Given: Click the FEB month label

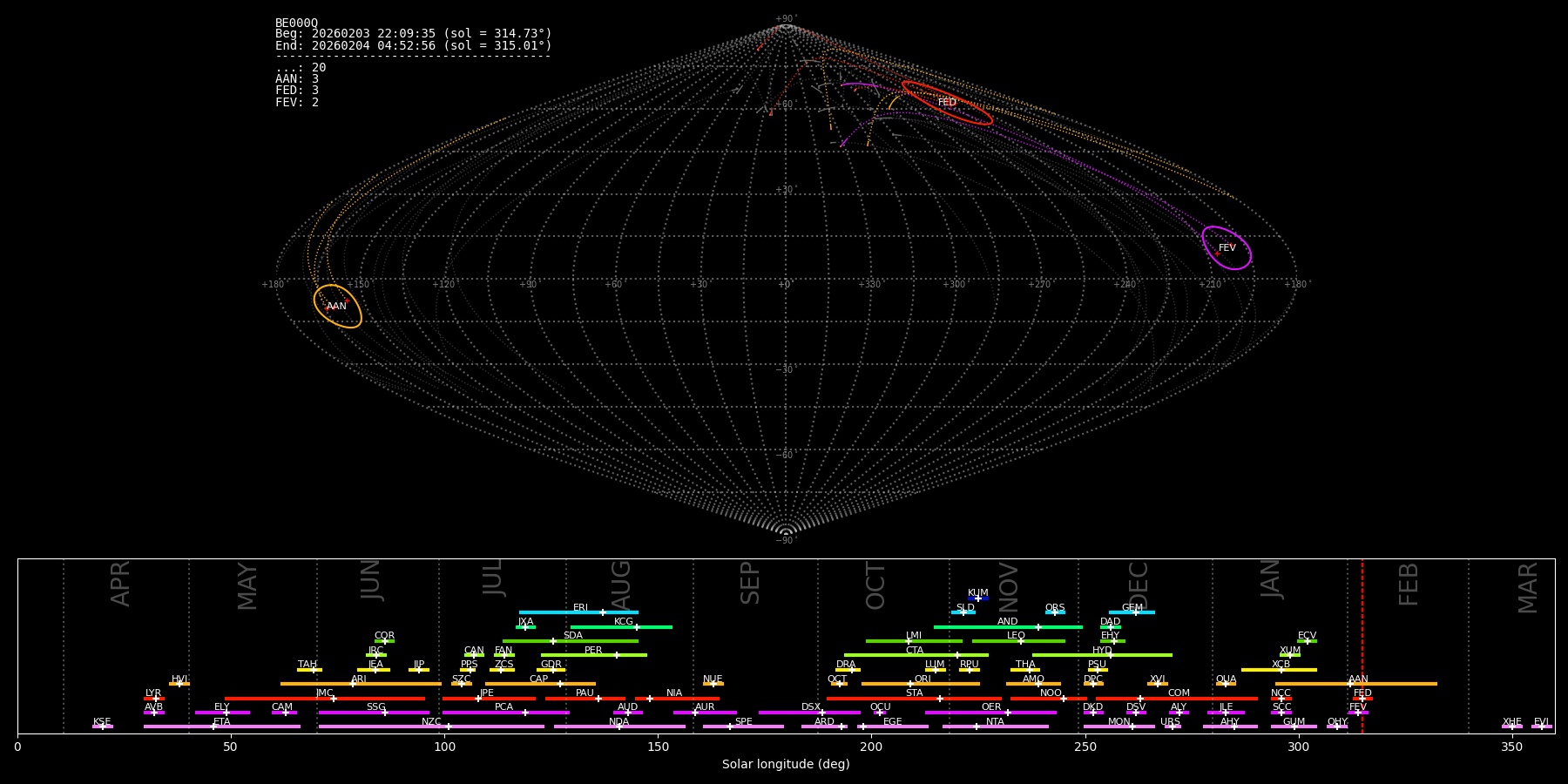Looking at the screenshot, I should tap(1409, 584).
